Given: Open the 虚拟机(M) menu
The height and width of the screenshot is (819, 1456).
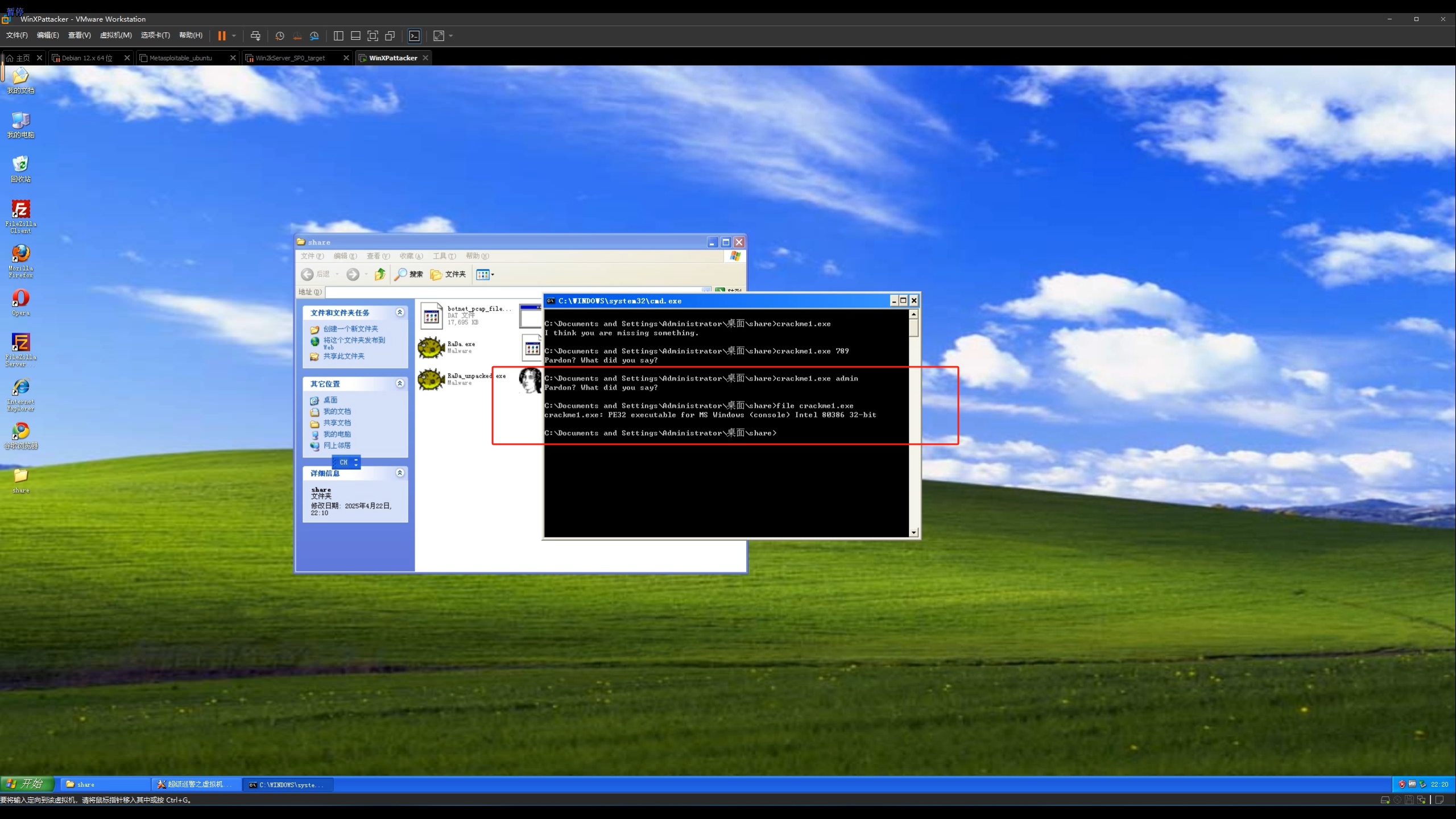Looking at the screenshot, I should point(115,35).
